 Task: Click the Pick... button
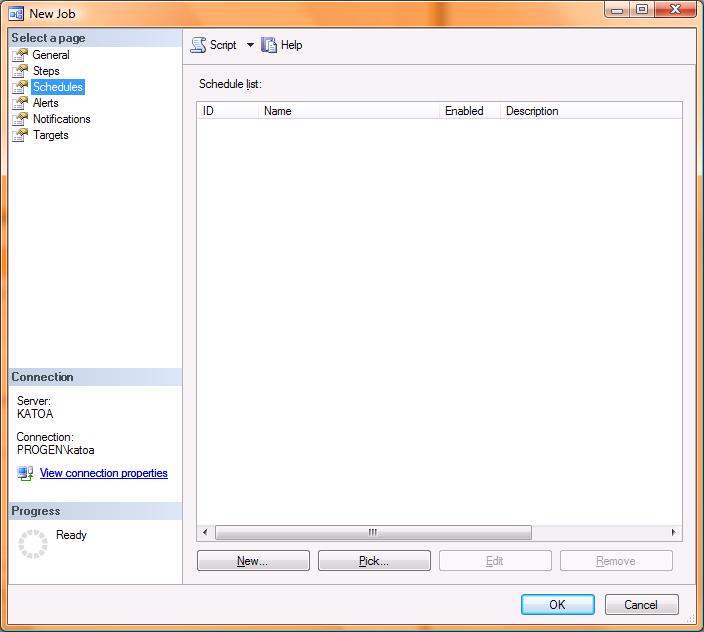374,561
